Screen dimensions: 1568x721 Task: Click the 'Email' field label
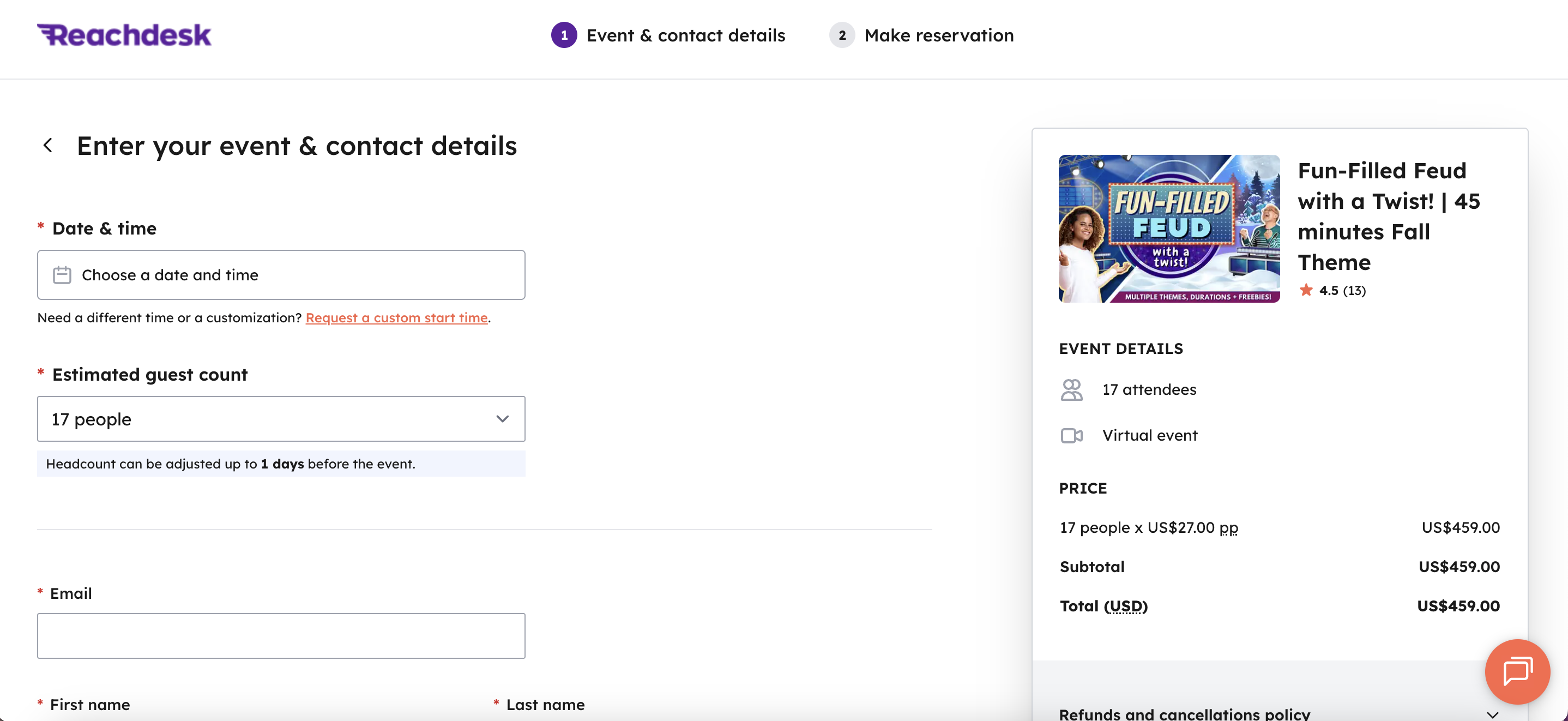coord(71,593)
